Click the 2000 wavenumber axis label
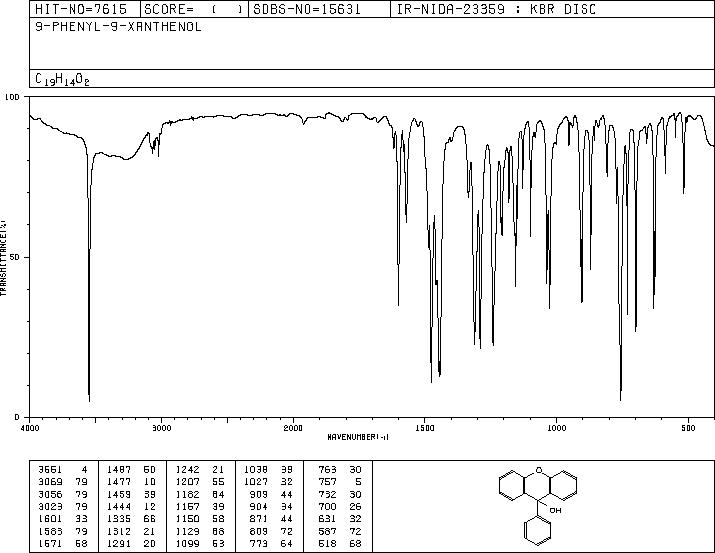The height and width of the screenshot is (553, 715). click(x=293, y=428)
